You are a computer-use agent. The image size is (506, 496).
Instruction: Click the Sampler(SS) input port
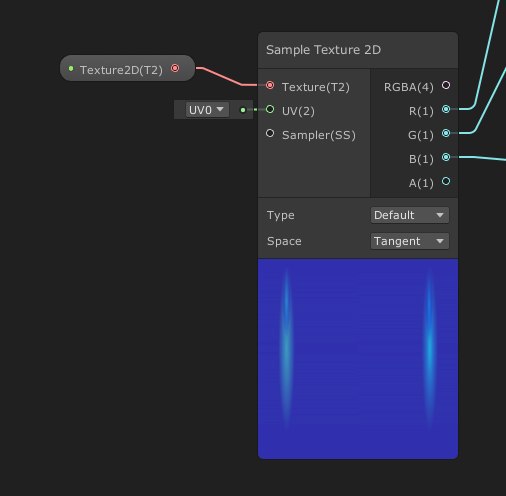tap(270, 133)
